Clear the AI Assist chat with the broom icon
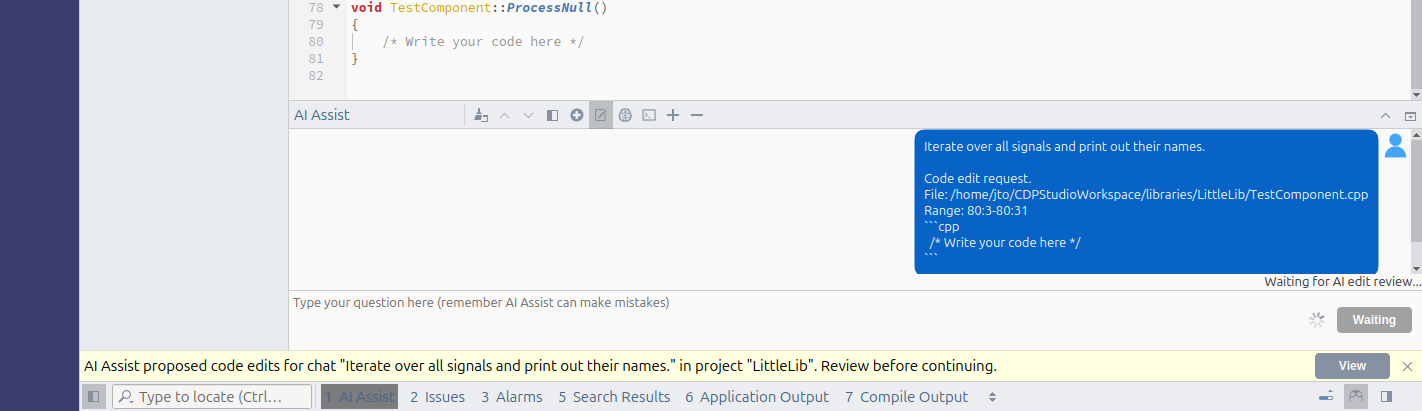Viewport: 1422px width, 411px height. (481, 115)
